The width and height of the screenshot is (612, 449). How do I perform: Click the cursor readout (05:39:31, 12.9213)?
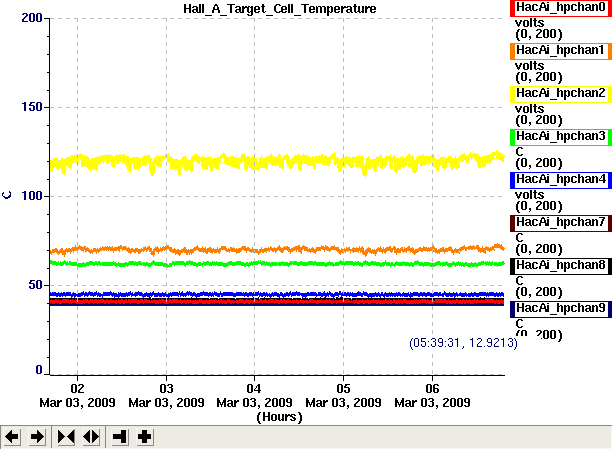click(x=463, y=343)
